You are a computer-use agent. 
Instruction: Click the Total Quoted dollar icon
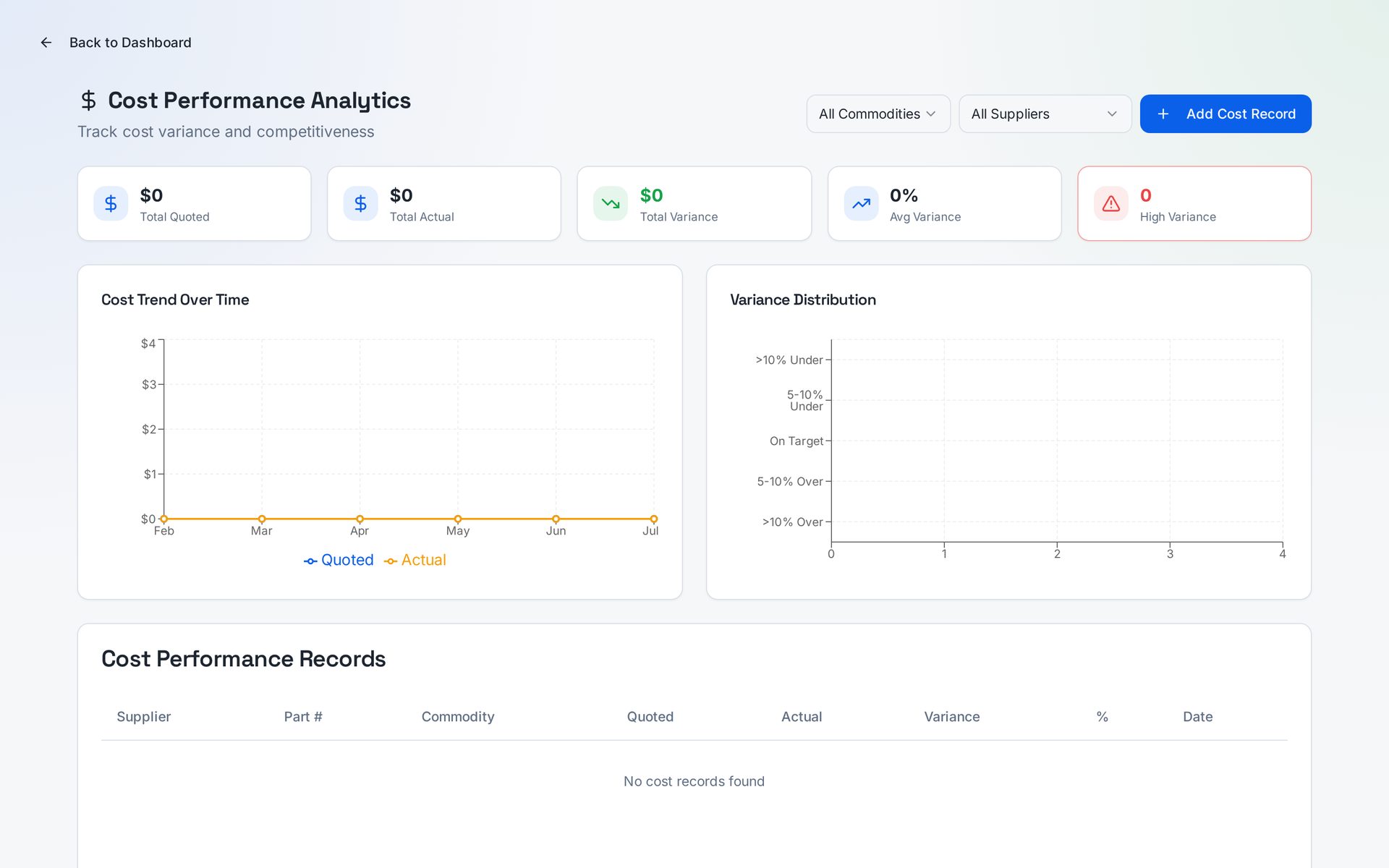click(x=111, y=204)
